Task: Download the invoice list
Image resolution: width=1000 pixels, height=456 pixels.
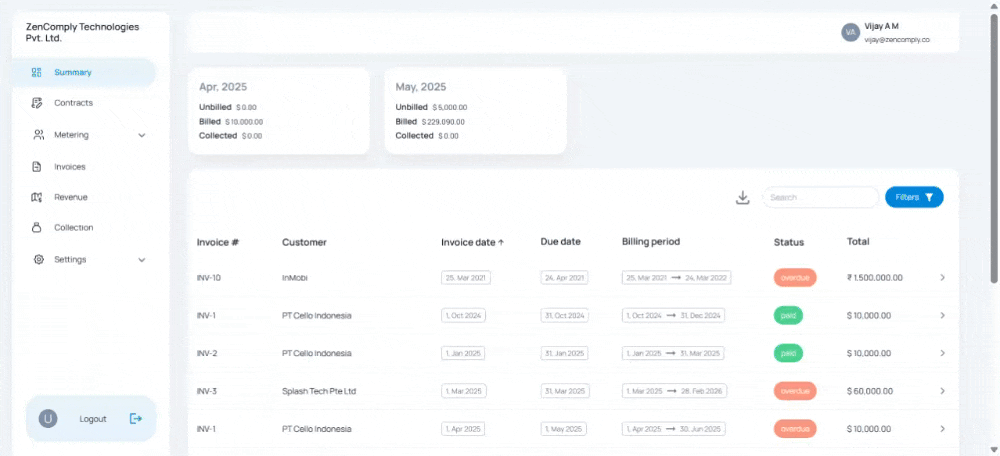Action: pyautogui.click(x=742, y=198)
